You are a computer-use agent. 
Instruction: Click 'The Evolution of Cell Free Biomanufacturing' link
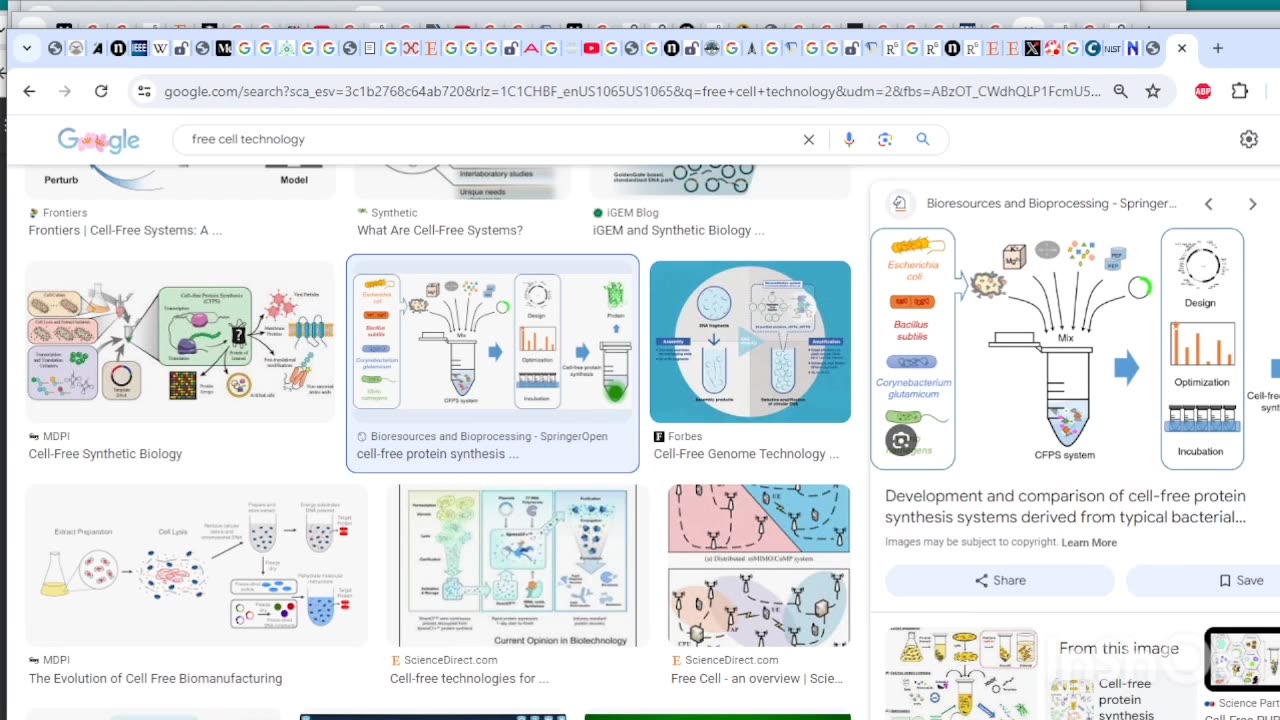click(155, 678)
